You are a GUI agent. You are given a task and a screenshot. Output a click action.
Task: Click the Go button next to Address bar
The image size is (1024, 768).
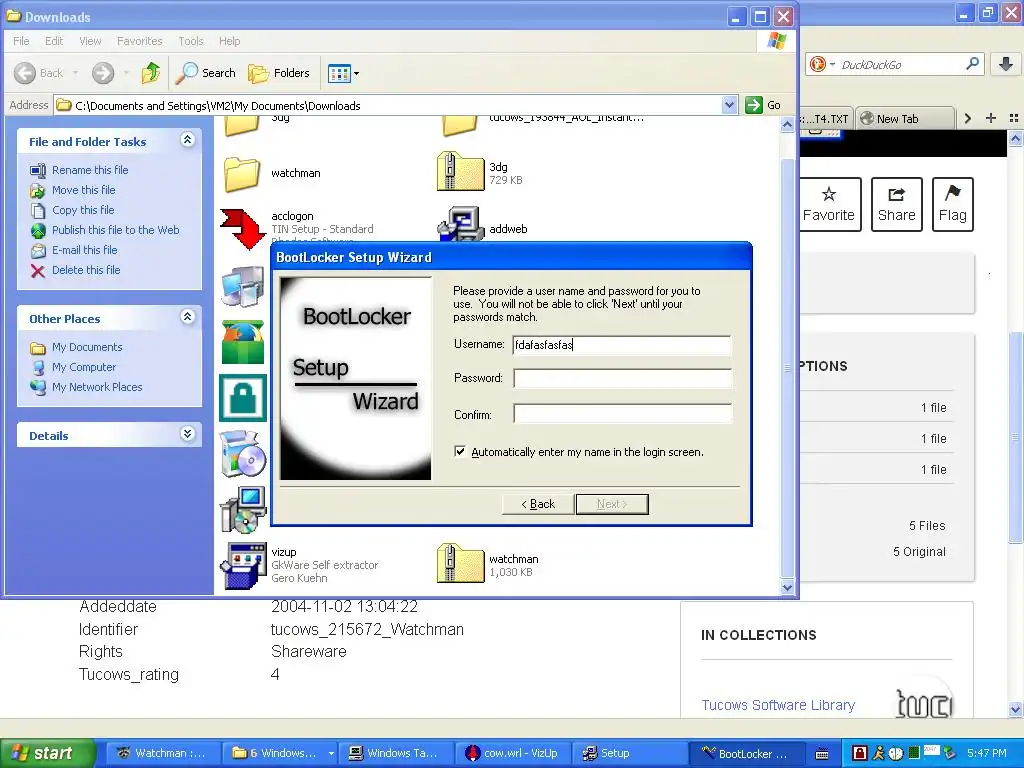[763, 104]
